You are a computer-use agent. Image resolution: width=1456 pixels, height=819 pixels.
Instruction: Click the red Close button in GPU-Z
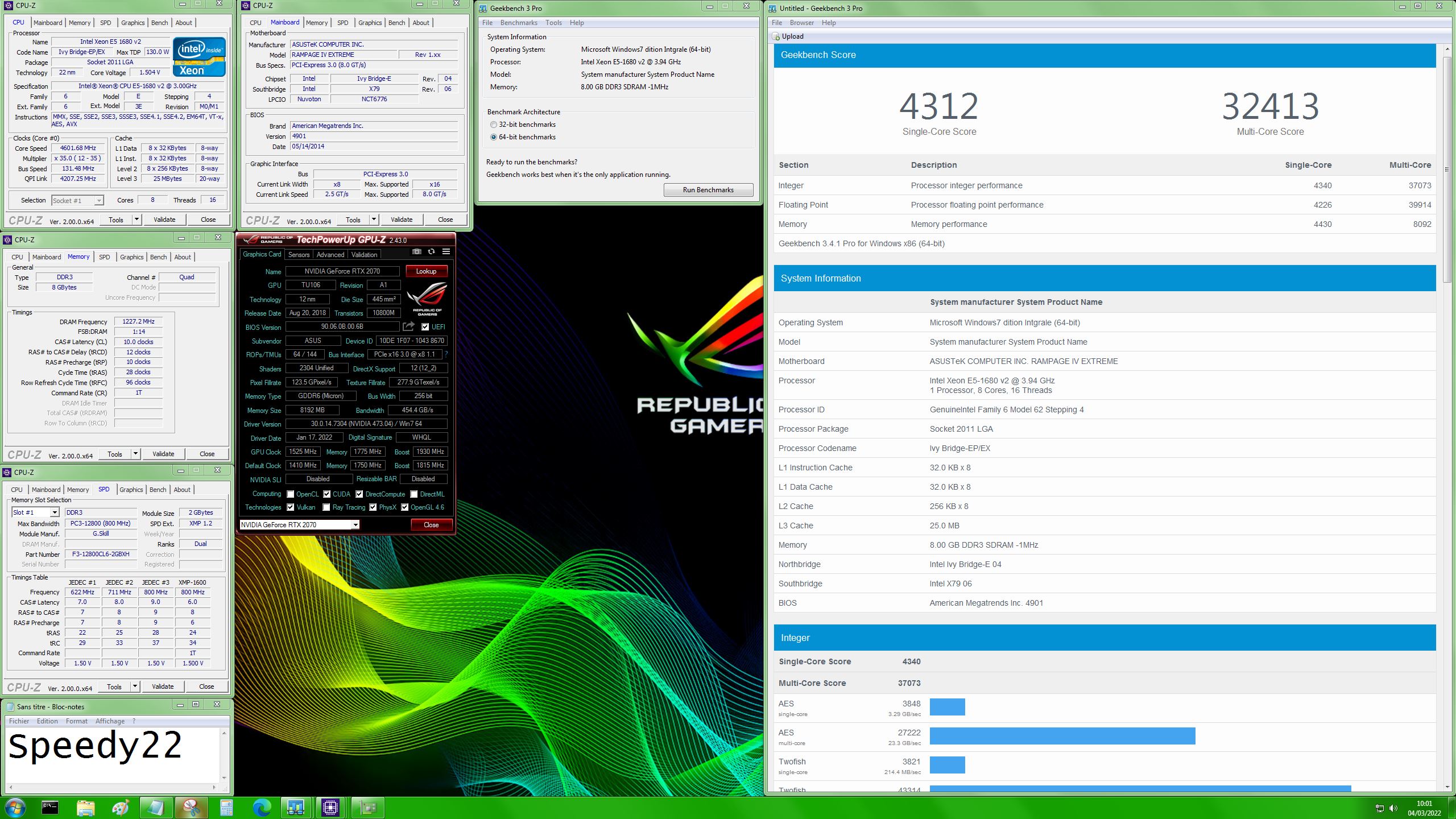point(431,524)
